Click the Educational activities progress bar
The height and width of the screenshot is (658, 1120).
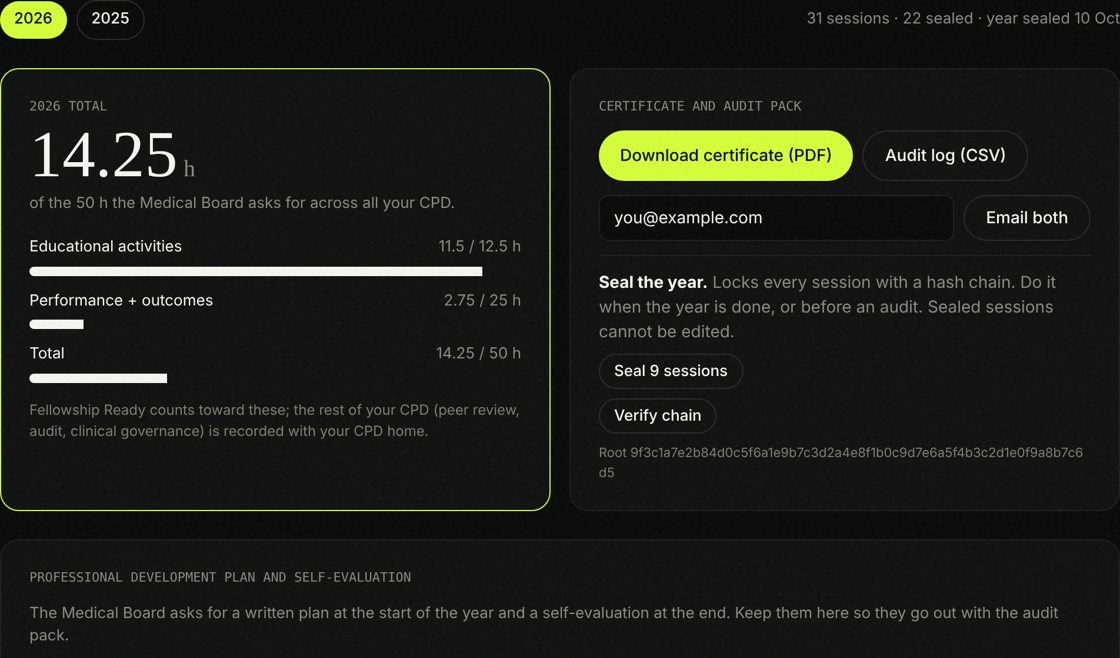[x=275, y=271]
